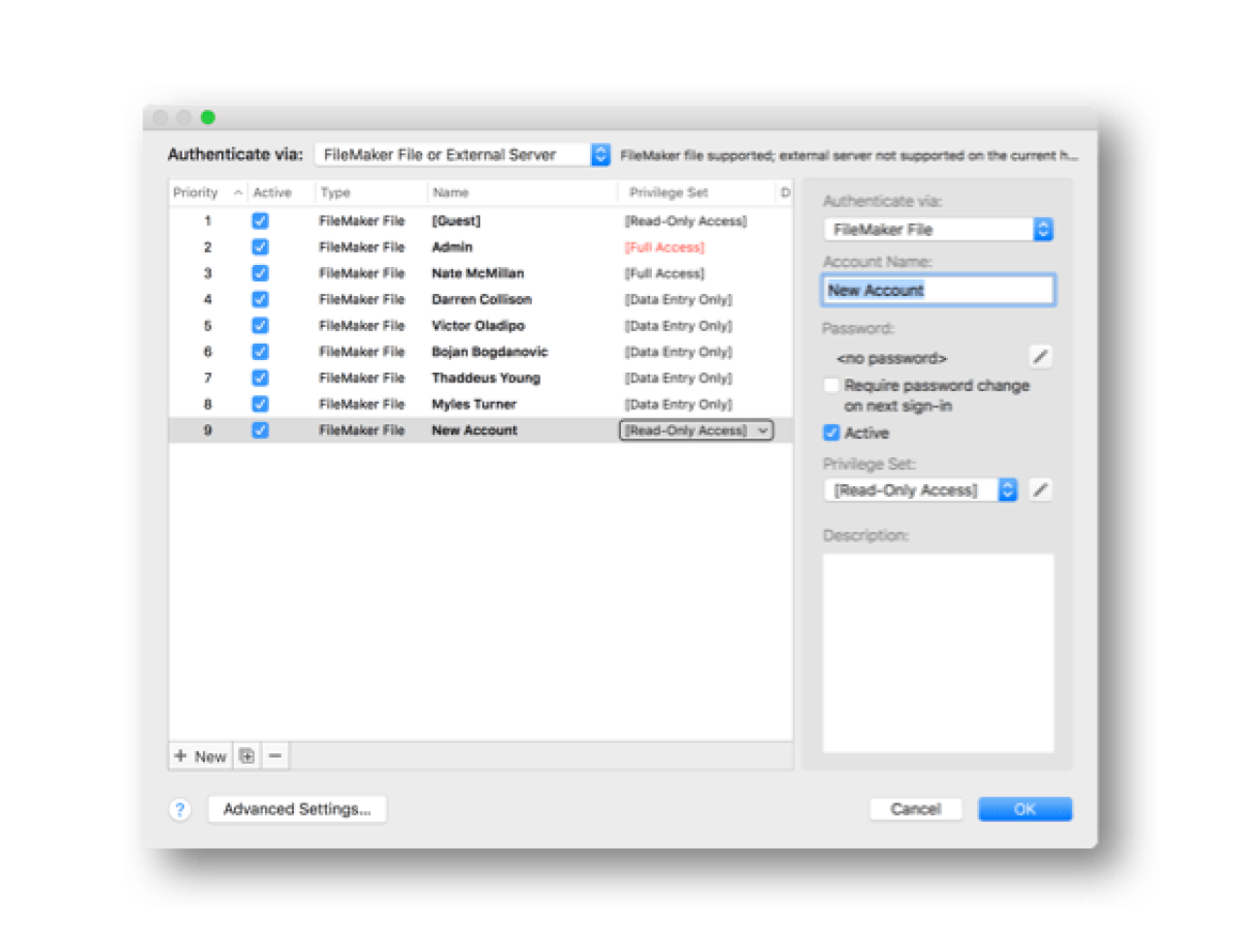
Task: Select the Myles Turner account row
Action: point(480,405)
